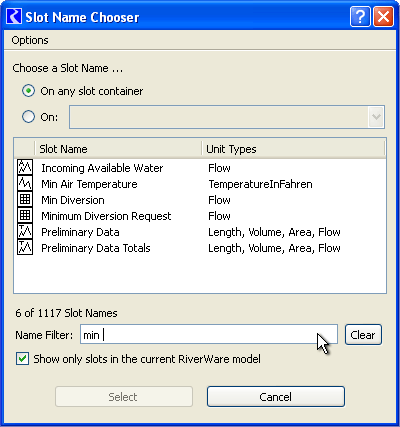This screenshot has height=427, width=400.
Task: Sort the list by the Slot Name column header
Action: pyautogui.click(x=118, y=149)
